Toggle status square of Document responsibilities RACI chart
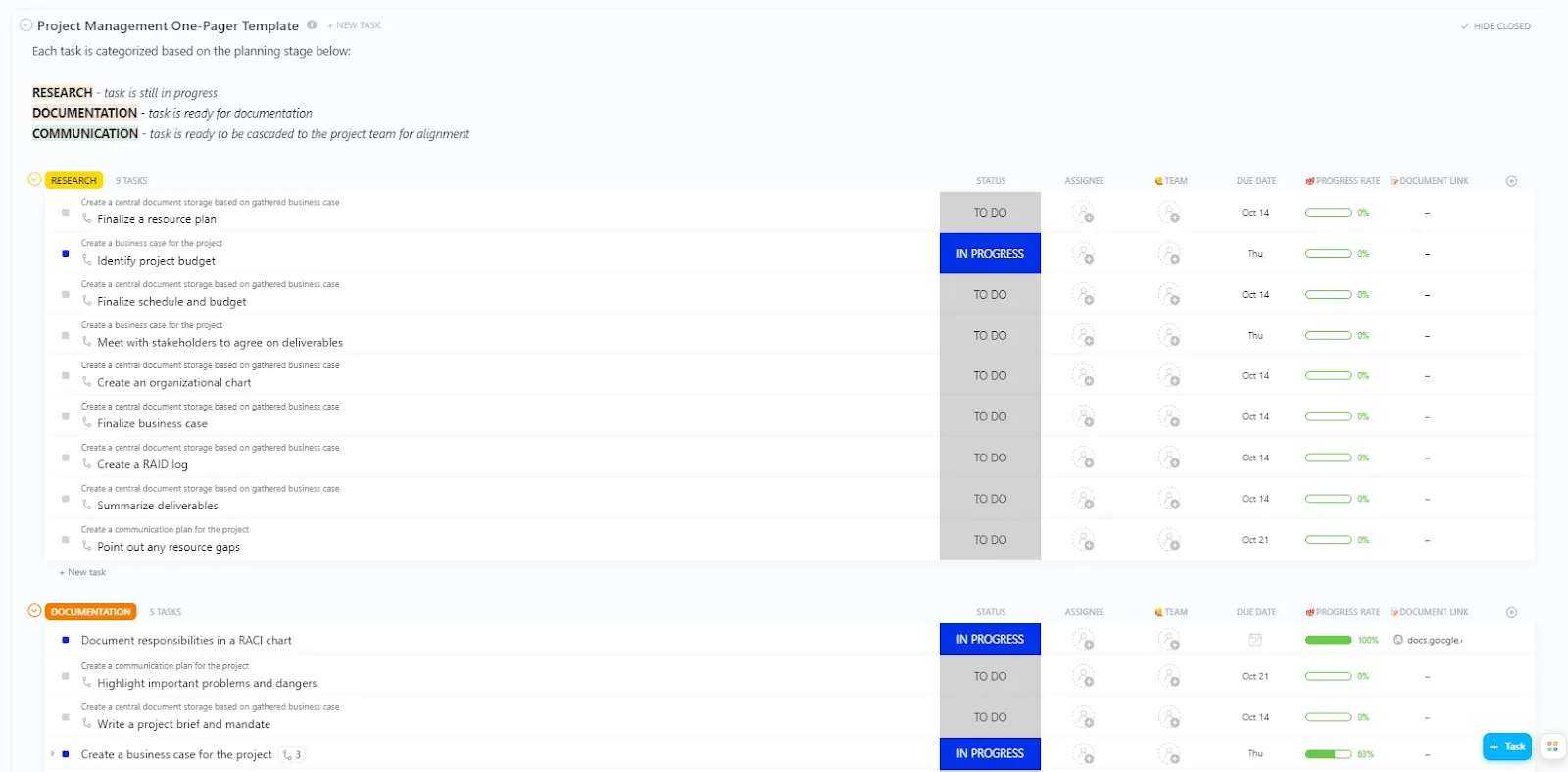The height and width of the screenshot is (772, 1568). pos(66,640)
